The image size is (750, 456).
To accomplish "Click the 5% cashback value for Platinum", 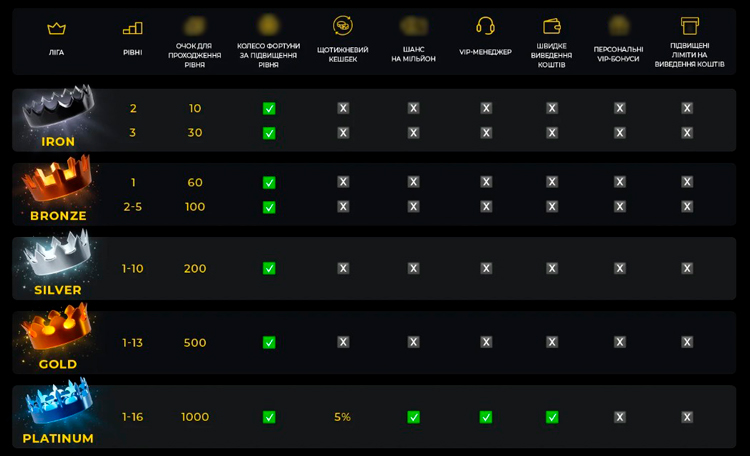I will [343, 417].
